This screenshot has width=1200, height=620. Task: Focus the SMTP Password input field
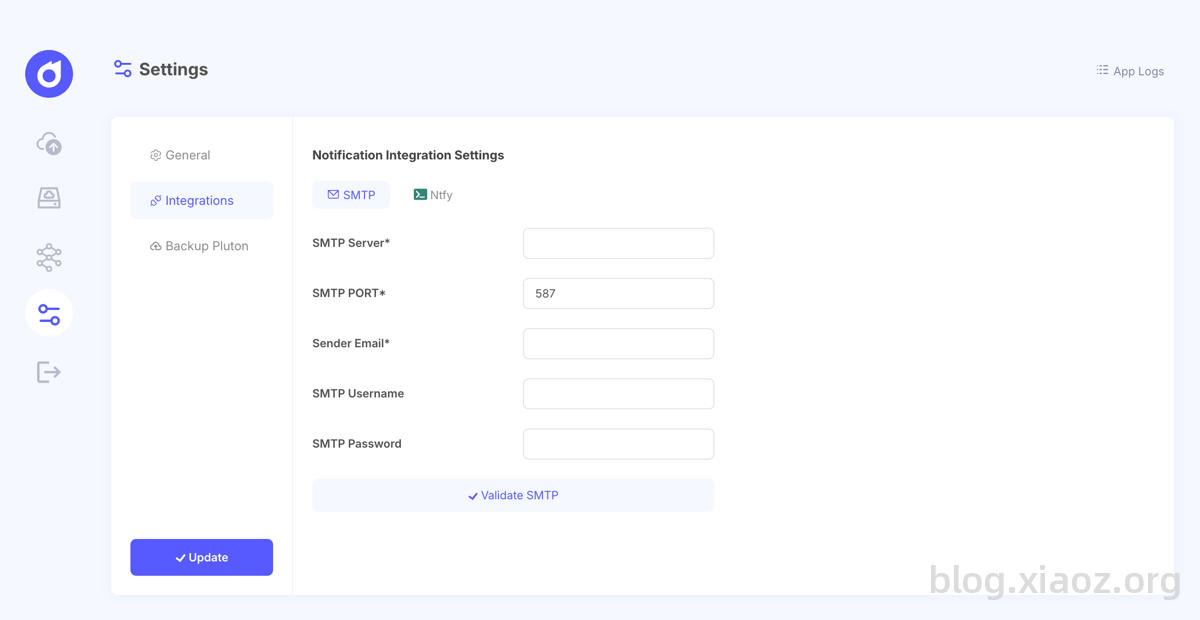[618, 443]
